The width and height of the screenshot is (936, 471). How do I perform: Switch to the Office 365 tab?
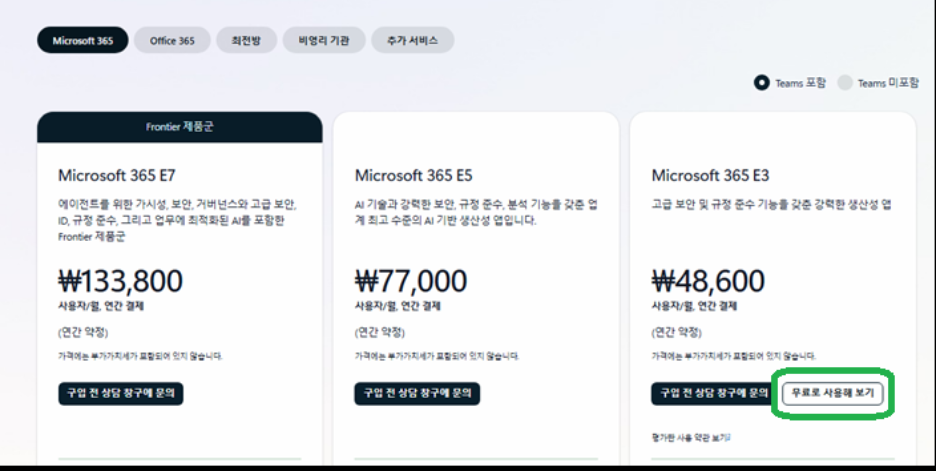coord(172,41)
